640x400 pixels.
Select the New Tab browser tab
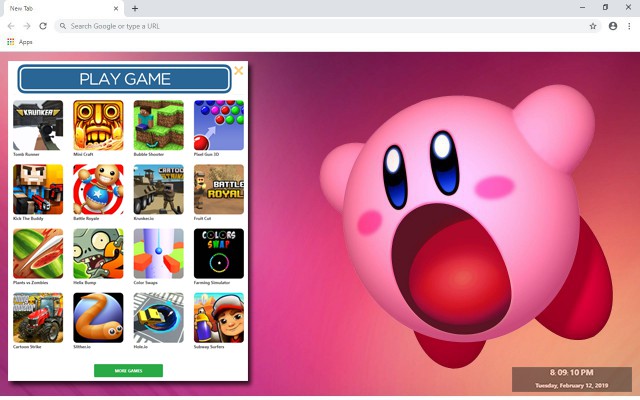[63, 9]
